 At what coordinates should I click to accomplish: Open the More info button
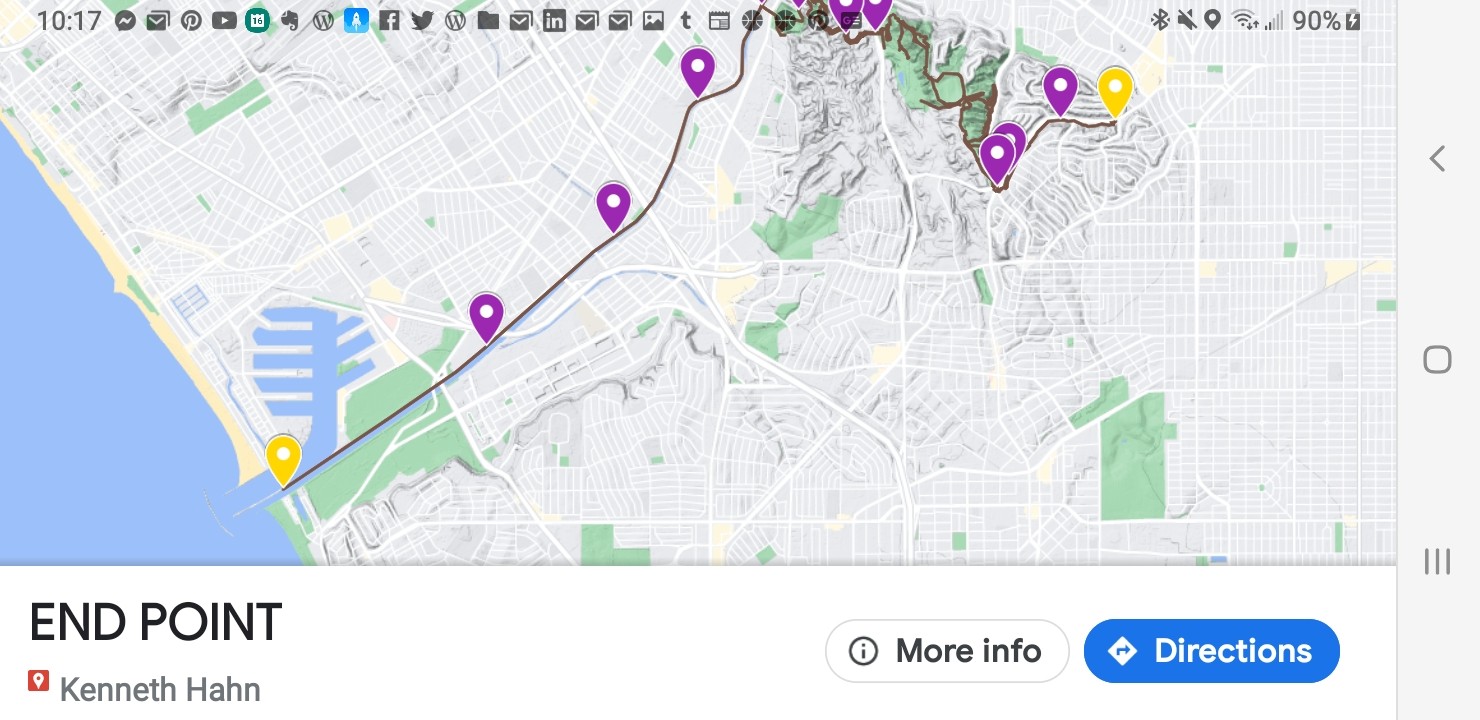[x=947, y=651]
